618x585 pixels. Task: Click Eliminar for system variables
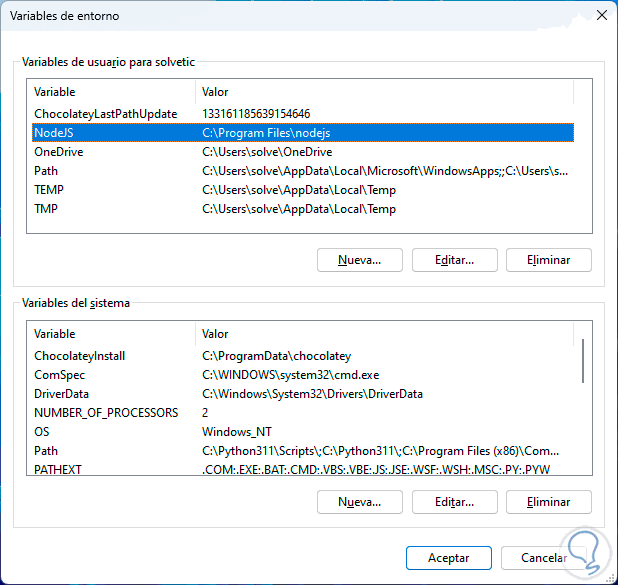pyautogui.click(x=549, y=502)
